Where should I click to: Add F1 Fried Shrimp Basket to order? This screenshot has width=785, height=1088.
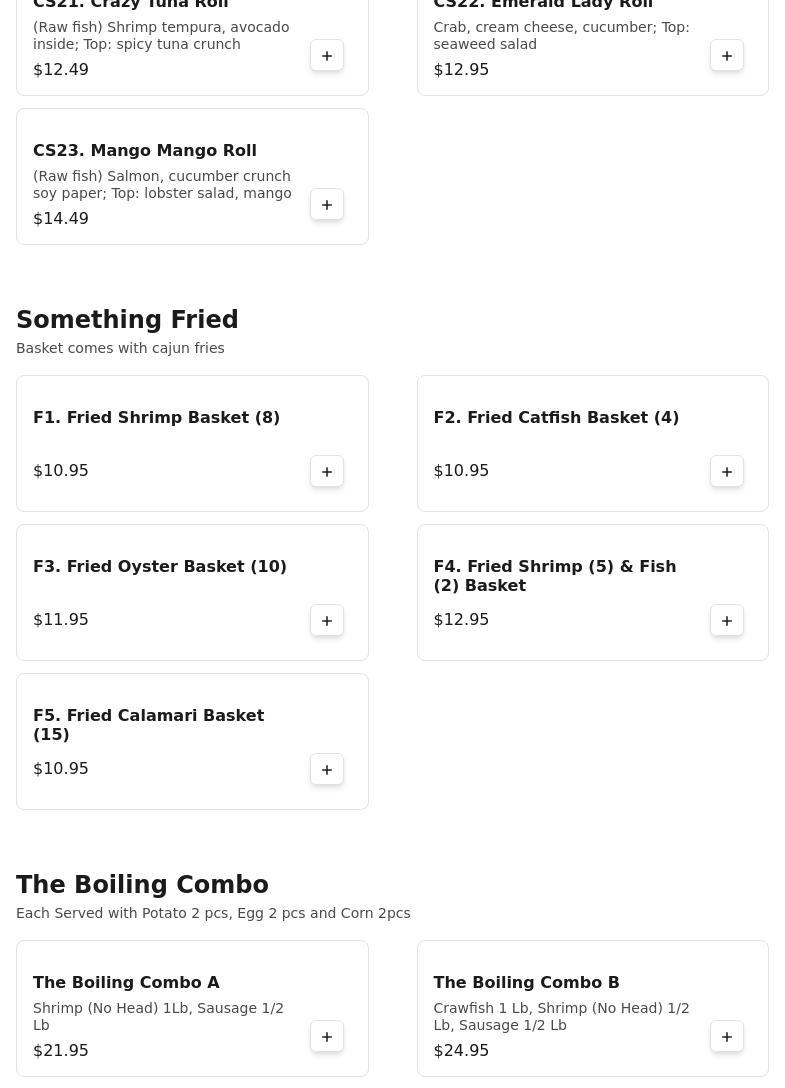tap(327, 472)
